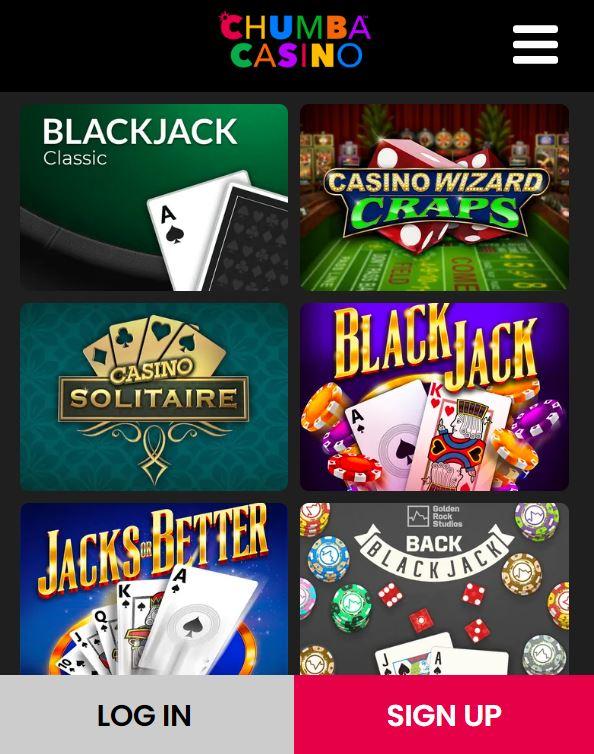The width and height of the screenshot is (594, 754).
Task: Go to the Chumba Casino logo home
Action: click(x=294, y=40)
